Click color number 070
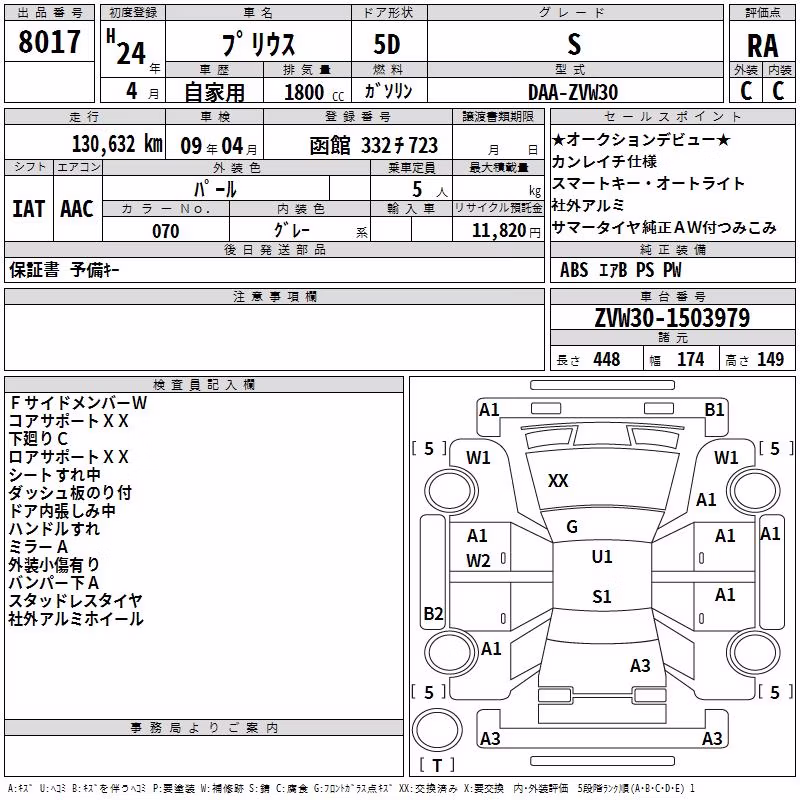Image resolution: width=800 pixels, height=800 pixels. coord(166,231)
